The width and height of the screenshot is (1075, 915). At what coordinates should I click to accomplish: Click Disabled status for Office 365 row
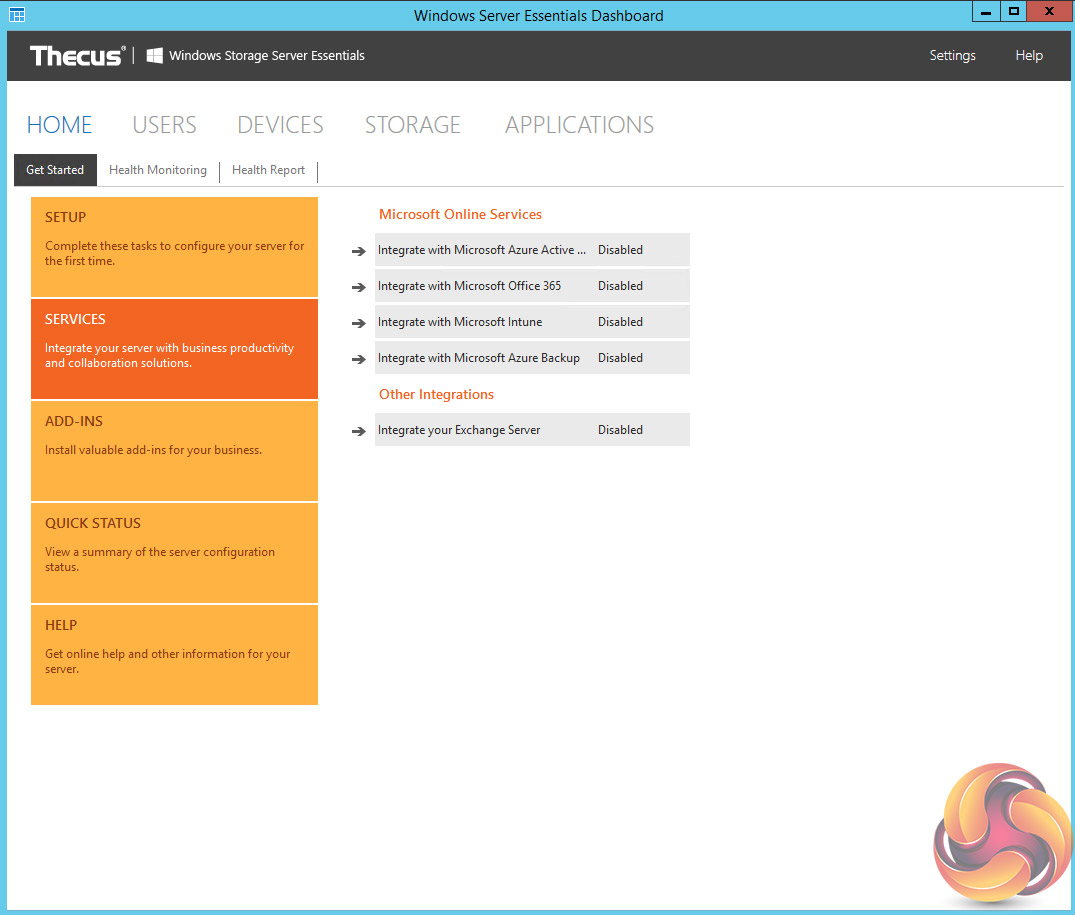pos(620,286)
